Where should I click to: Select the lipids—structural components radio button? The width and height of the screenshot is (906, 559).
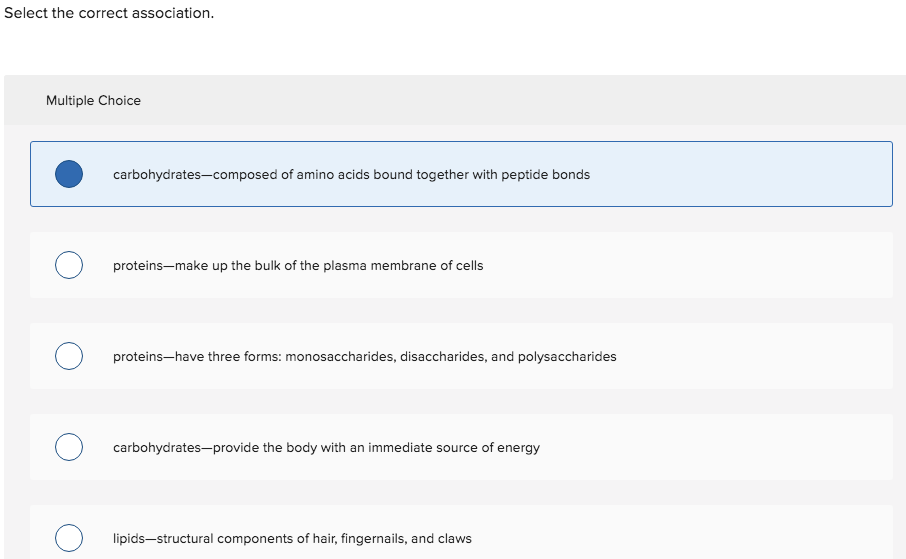69,538
